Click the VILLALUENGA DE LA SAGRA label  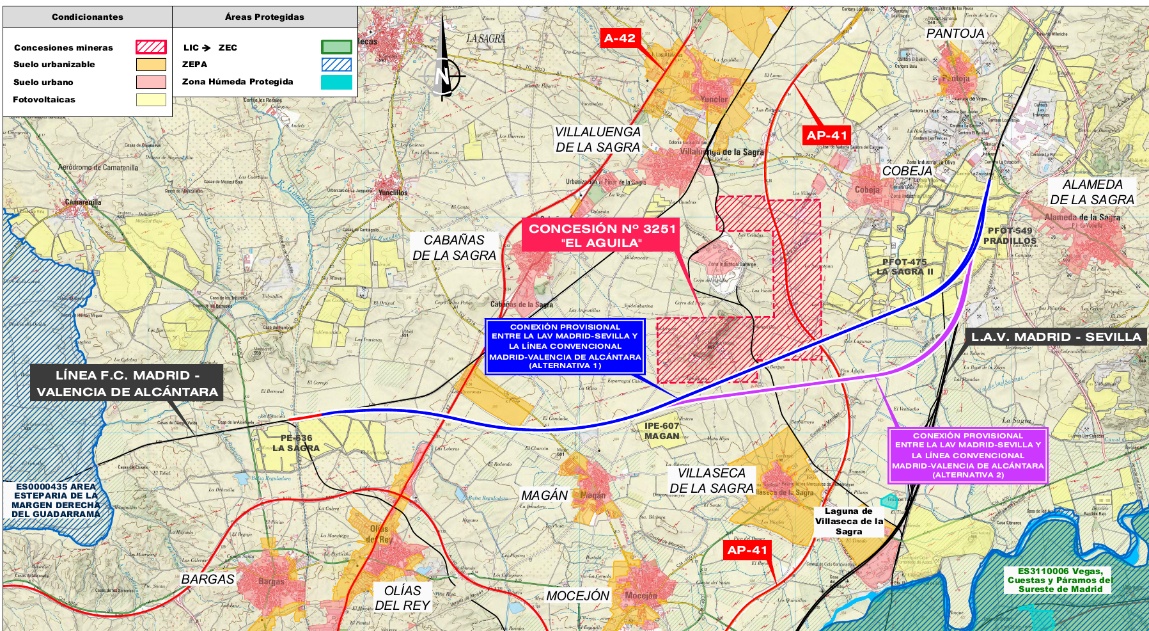point(598,139)
